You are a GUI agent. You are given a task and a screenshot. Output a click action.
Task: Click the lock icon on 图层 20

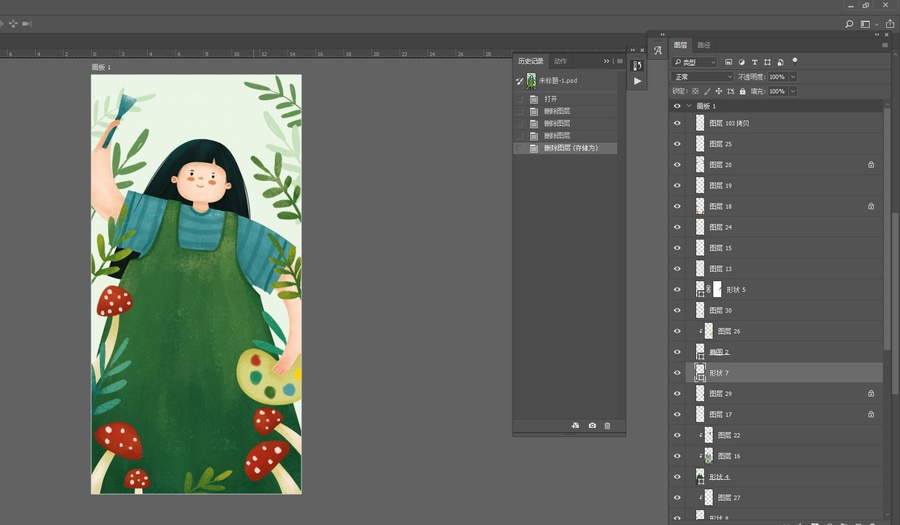871,165
